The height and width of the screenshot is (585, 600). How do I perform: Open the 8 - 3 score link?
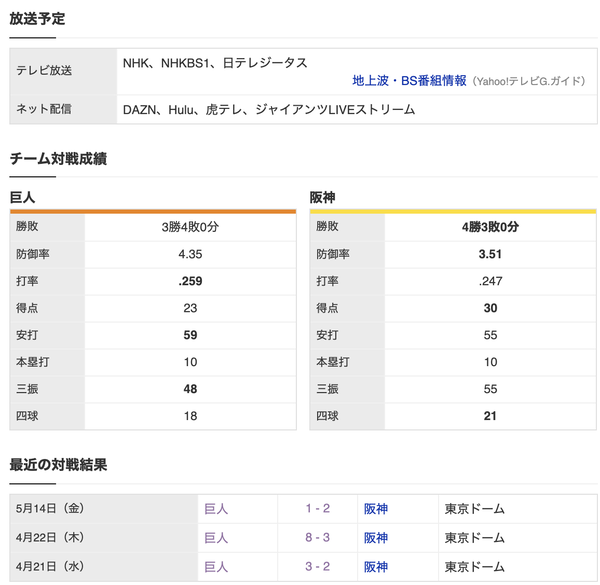click(317, 538)
